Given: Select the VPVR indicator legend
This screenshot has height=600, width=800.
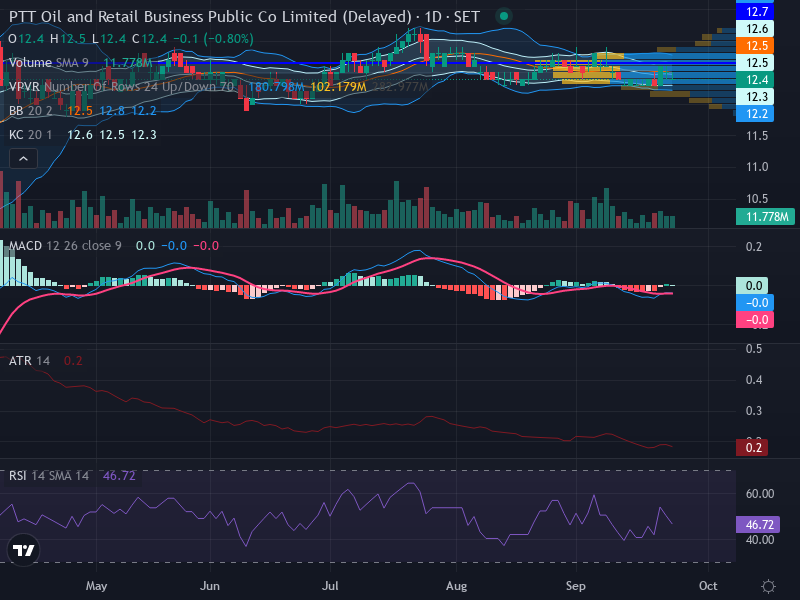Looking at the screenshot, I should 121,87.
